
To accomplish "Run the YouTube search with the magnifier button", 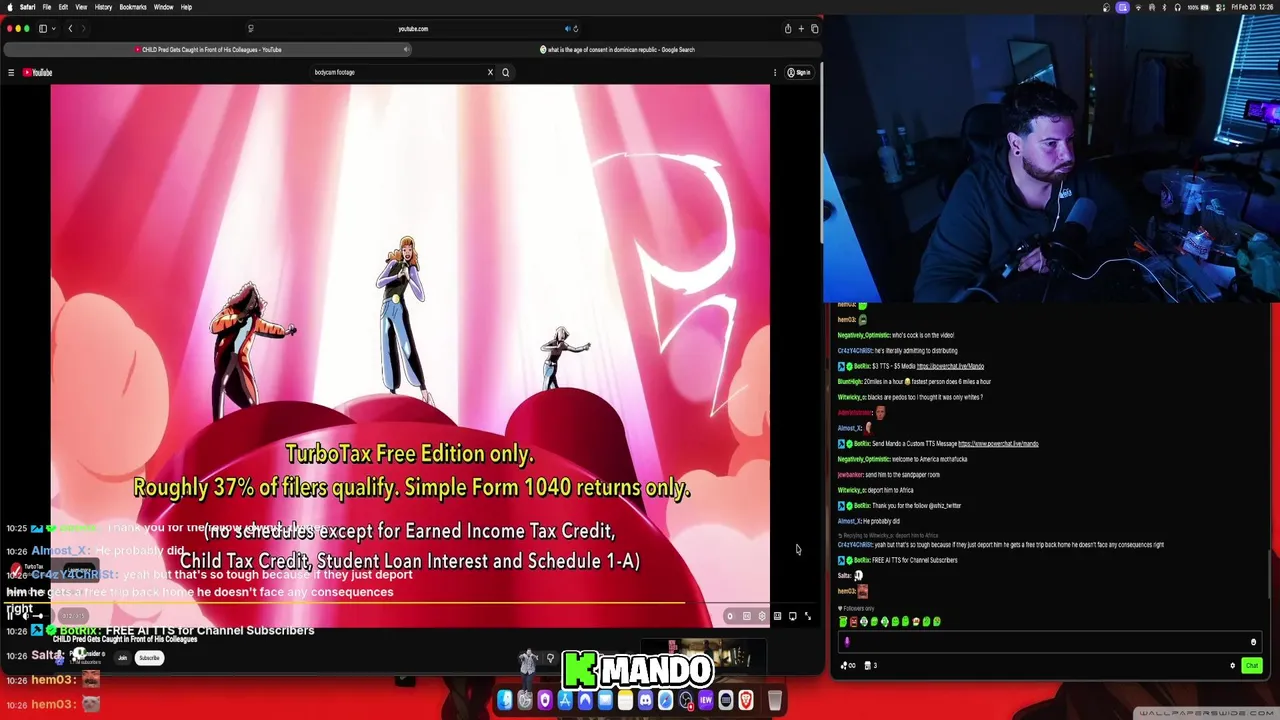I will (505, 72).
